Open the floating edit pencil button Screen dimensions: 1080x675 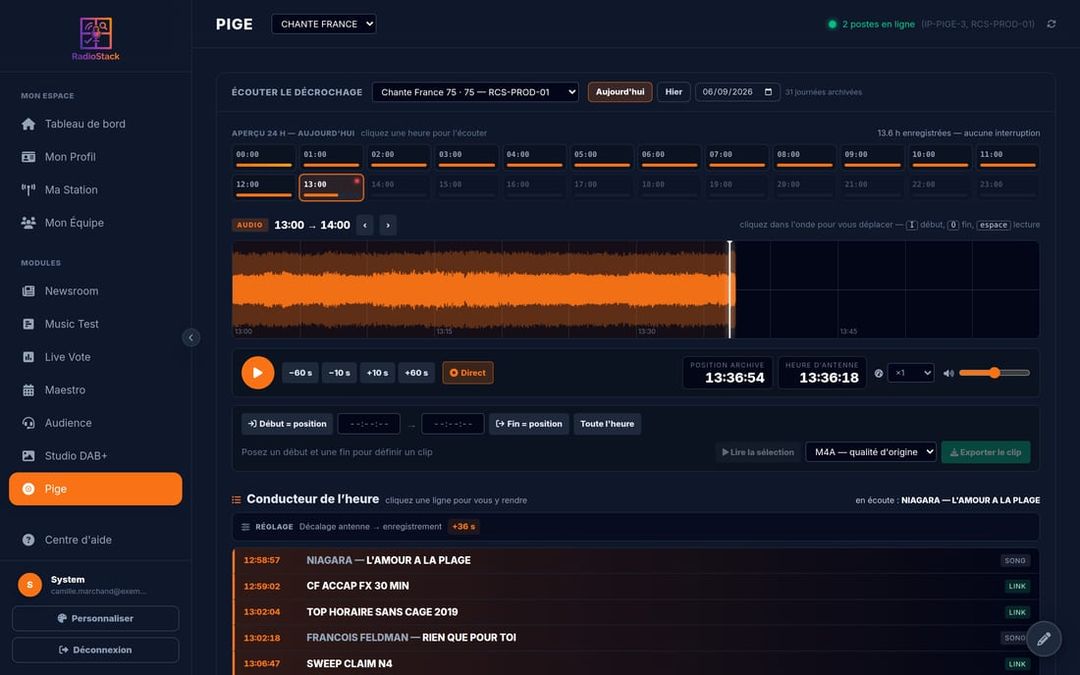coord(1043,638)
